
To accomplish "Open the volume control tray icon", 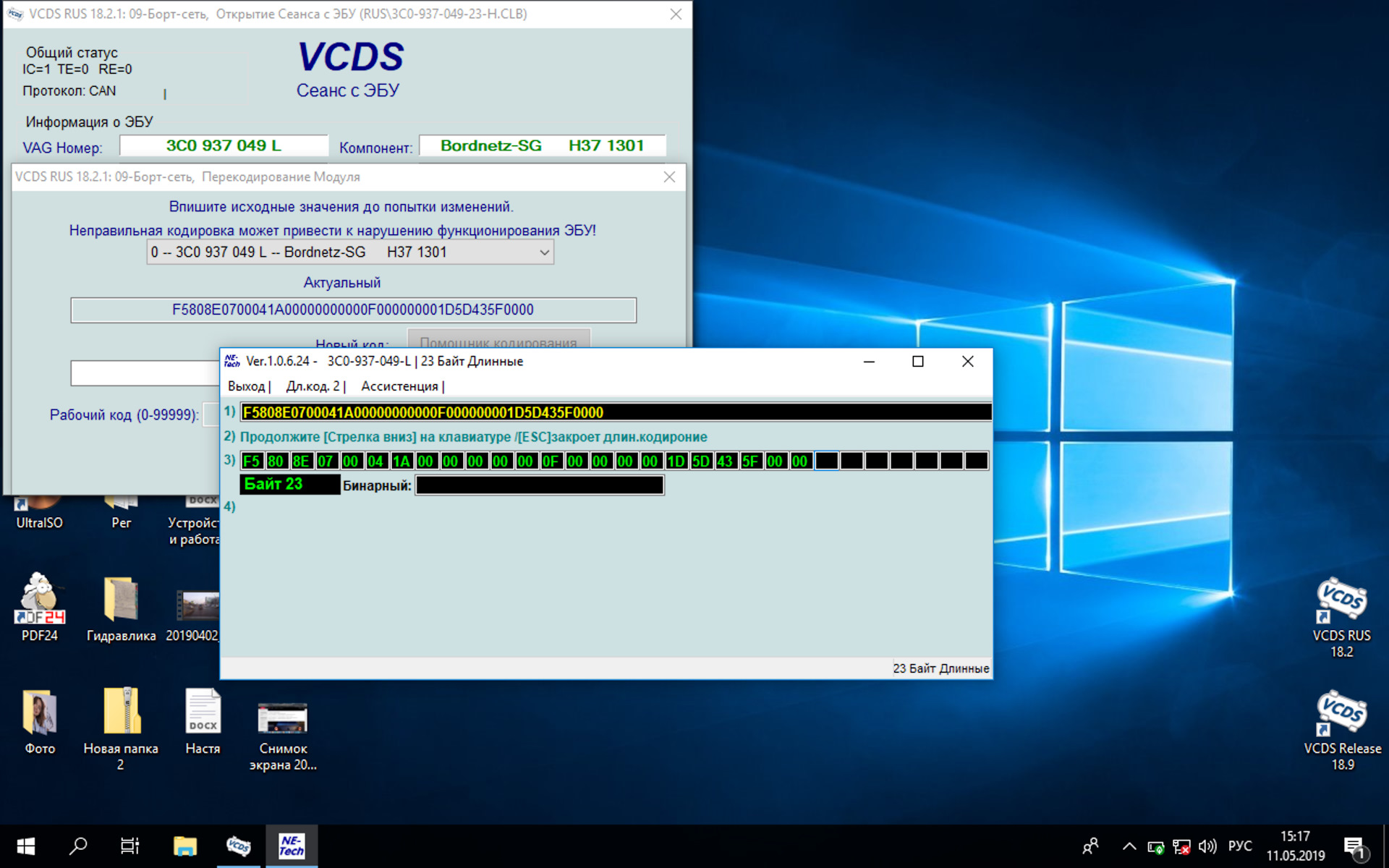I will point(1207,846).
